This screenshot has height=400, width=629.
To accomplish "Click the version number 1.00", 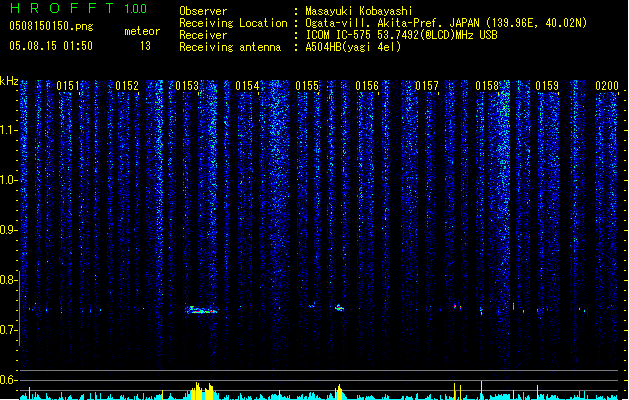I will (x=136, y=9).
